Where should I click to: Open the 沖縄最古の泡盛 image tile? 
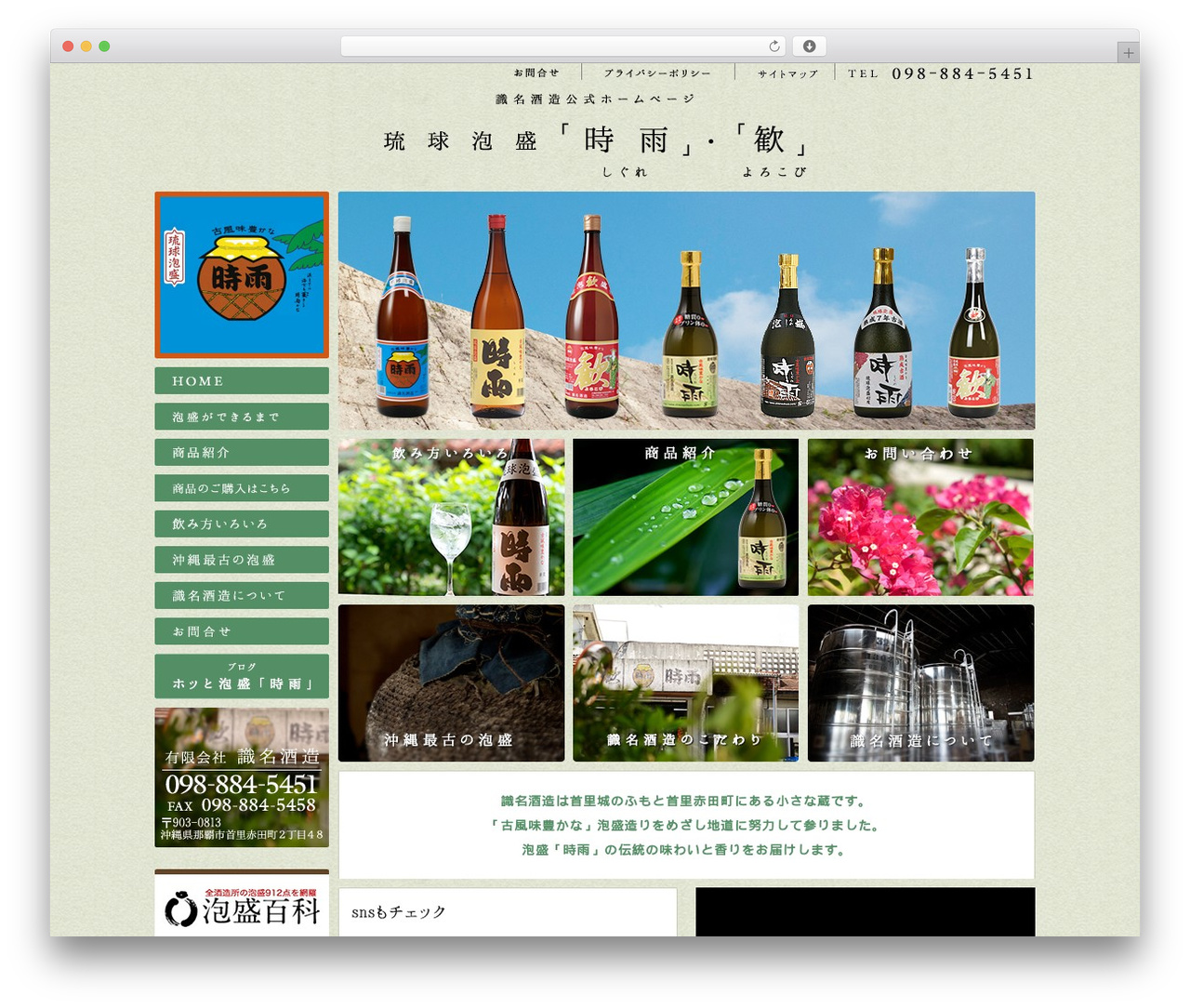click(451, 683)
